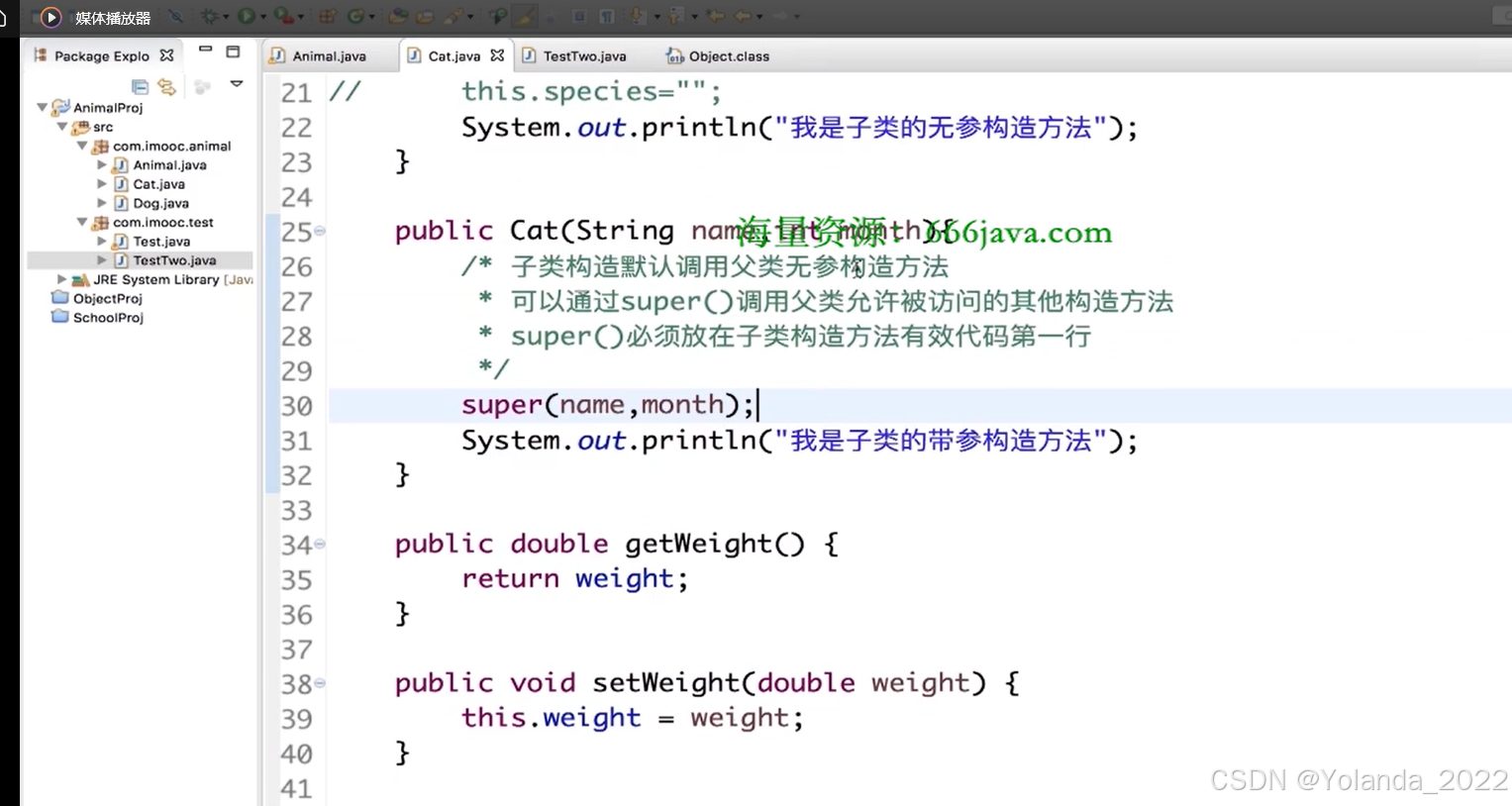Expand the JRE System Library node
Image resolution: width=1512 pixels, height=806 pixels.
coord(61,279)
